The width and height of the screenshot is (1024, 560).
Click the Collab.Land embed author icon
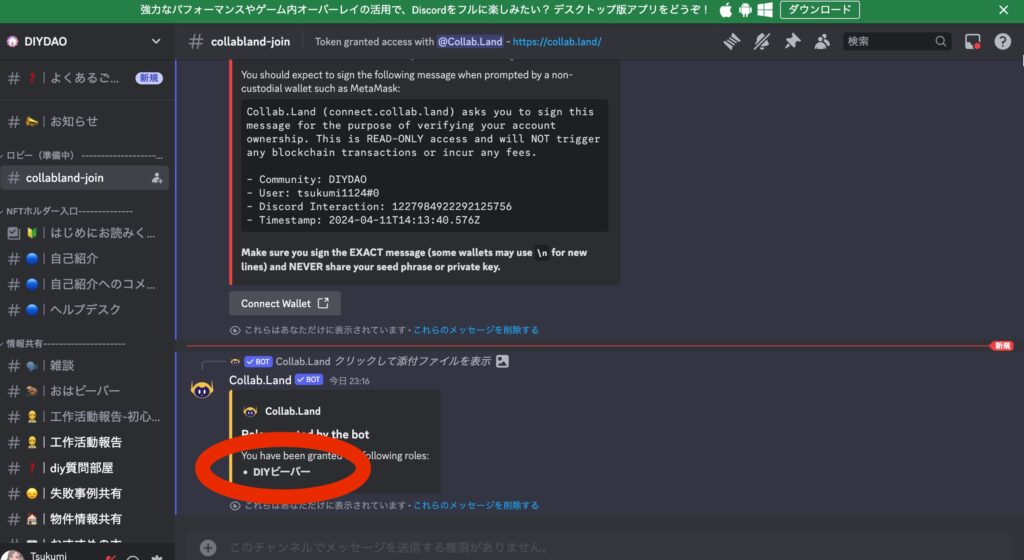249,411
